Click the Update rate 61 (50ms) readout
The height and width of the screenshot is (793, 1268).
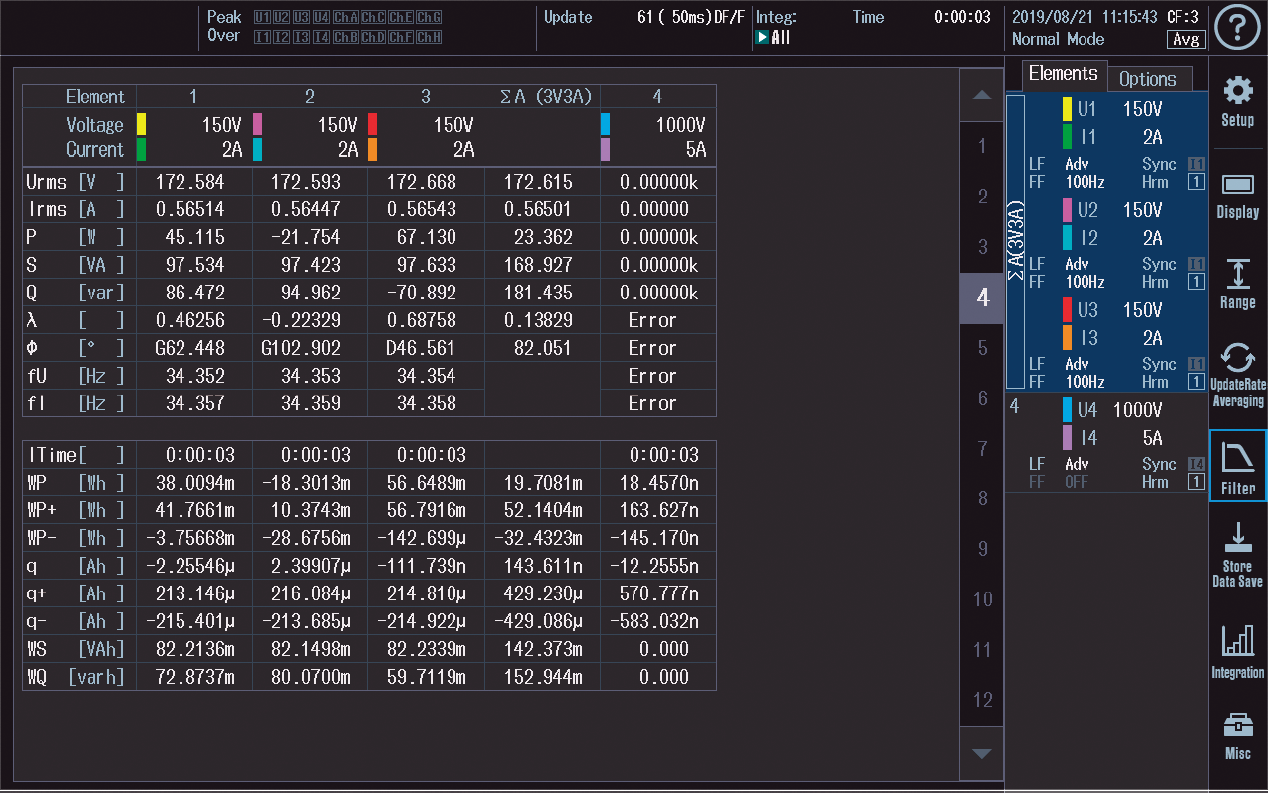pos(691,17)
